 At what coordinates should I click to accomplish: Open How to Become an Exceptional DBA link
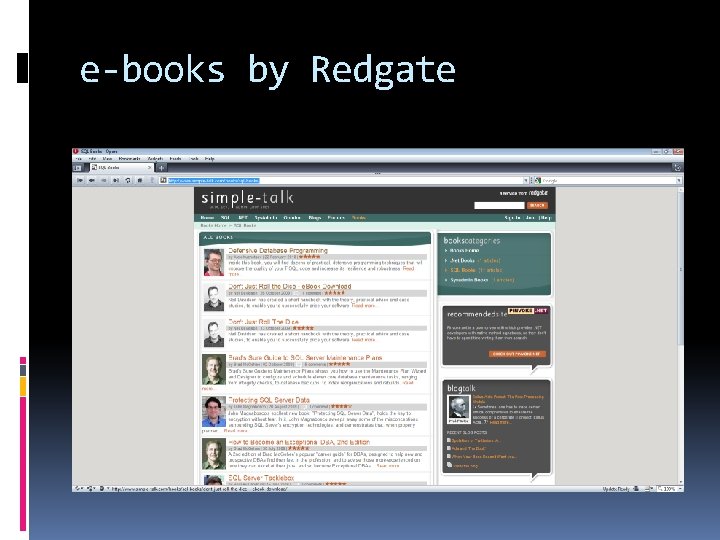click(x=299, y=442)
